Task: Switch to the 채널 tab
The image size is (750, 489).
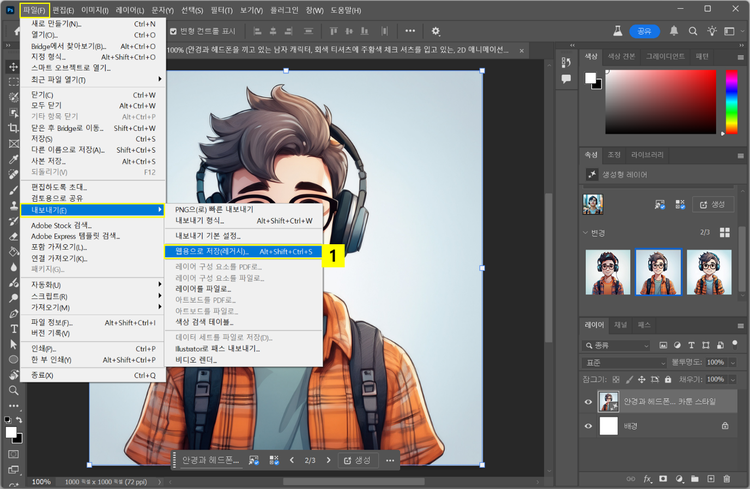Action: click(x=620, y=325)
